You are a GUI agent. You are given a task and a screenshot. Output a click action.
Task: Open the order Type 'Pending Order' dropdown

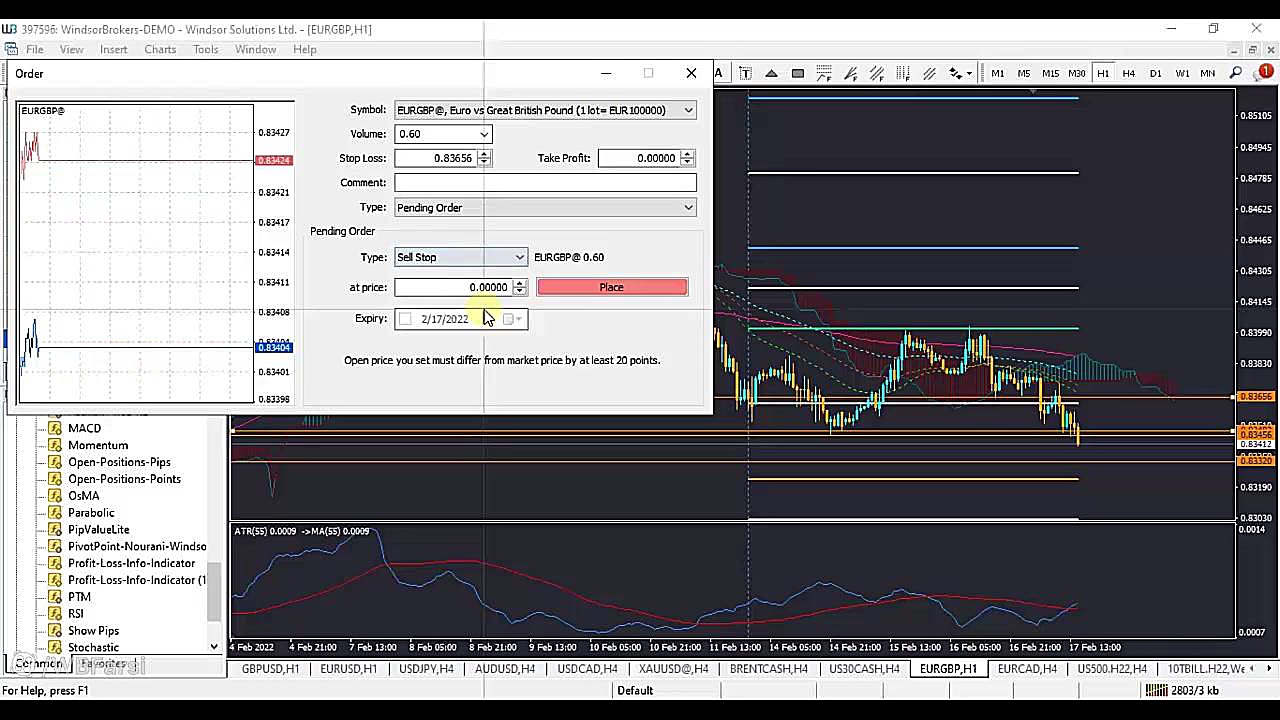[x=688, y=207]
